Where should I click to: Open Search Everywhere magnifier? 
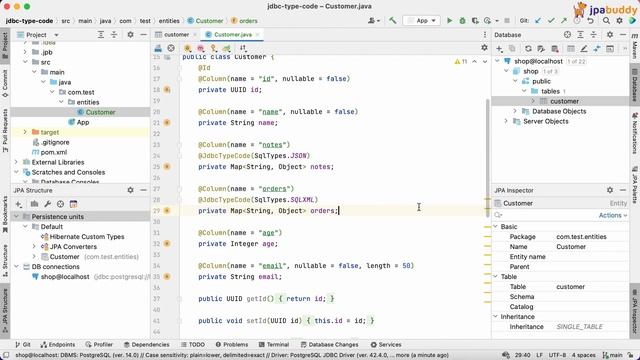click(x=606, y=20)
